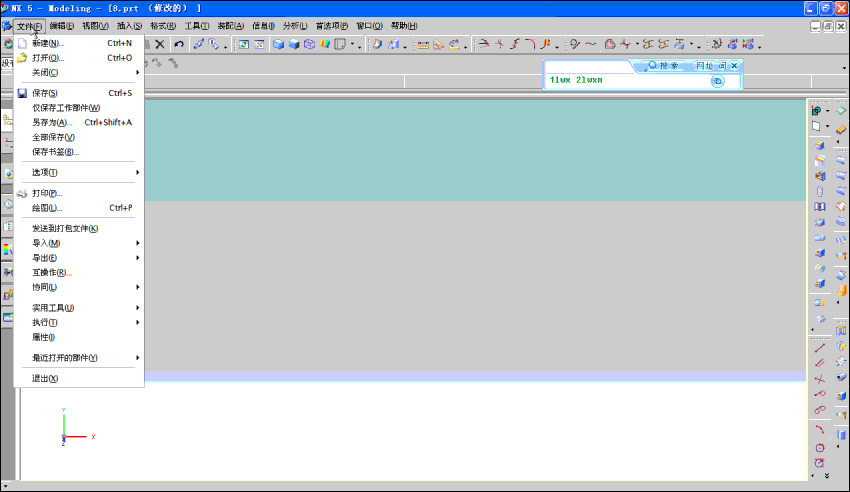Choose 保存书签(B)... menu entry

(x=79, y=152)
